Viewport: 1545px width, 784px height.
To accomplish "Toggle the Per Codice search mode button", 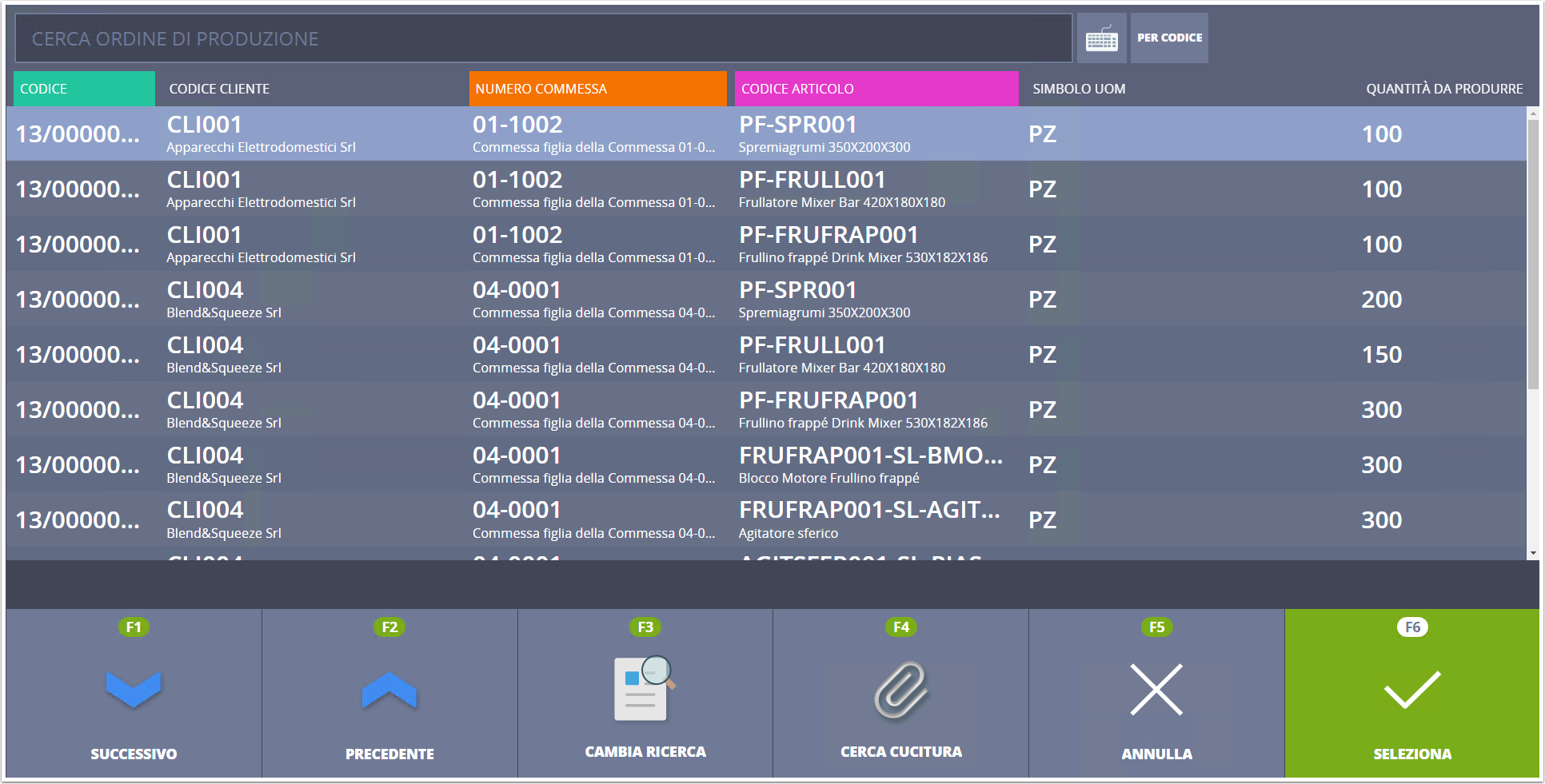I will coord(1169,38).
